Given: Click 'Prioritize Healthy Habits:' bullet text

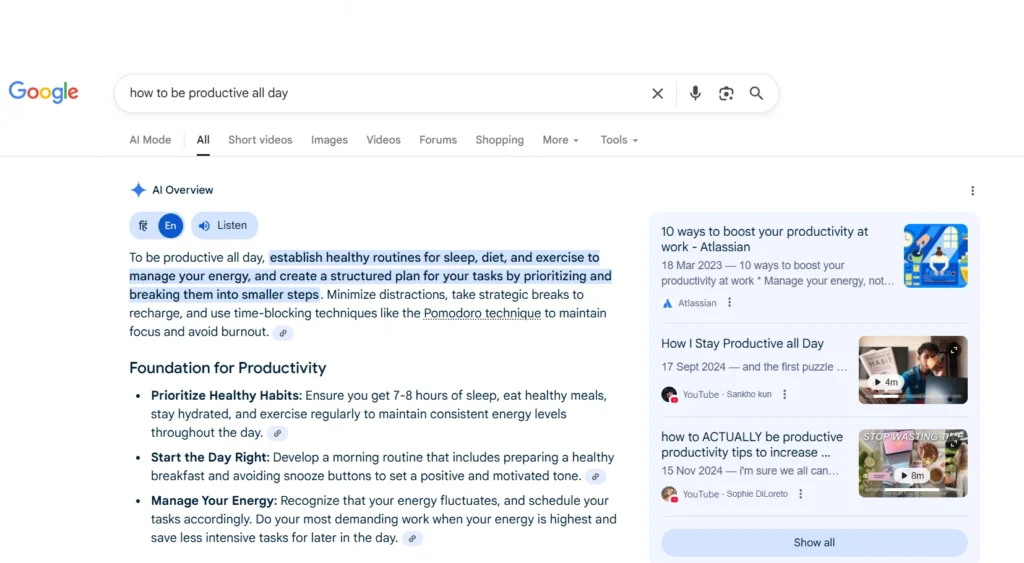Looking at the screenshot, I should pos(227,396).
